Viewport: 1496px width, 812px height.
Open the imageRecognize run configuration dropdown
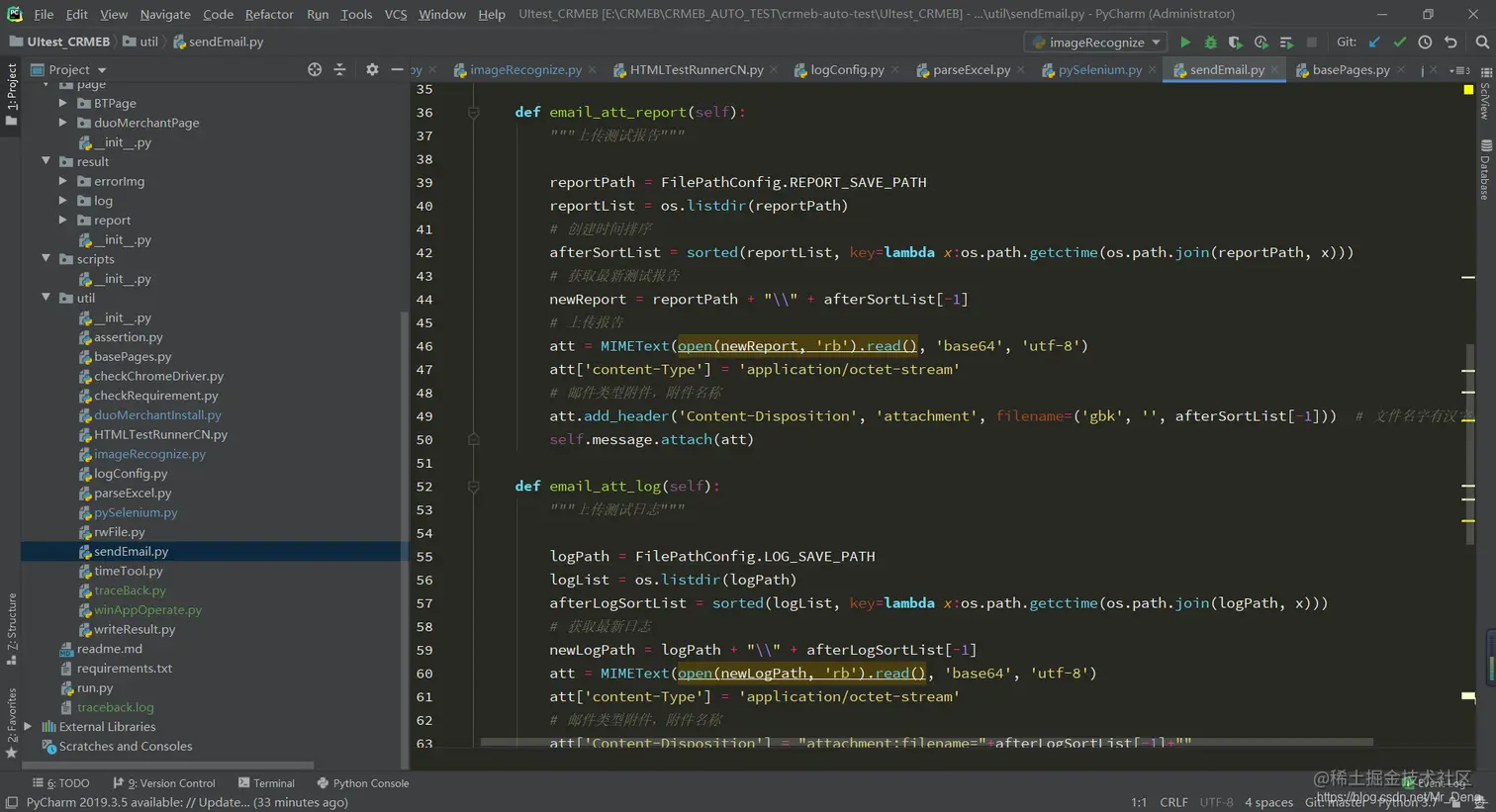(1096, 43)
